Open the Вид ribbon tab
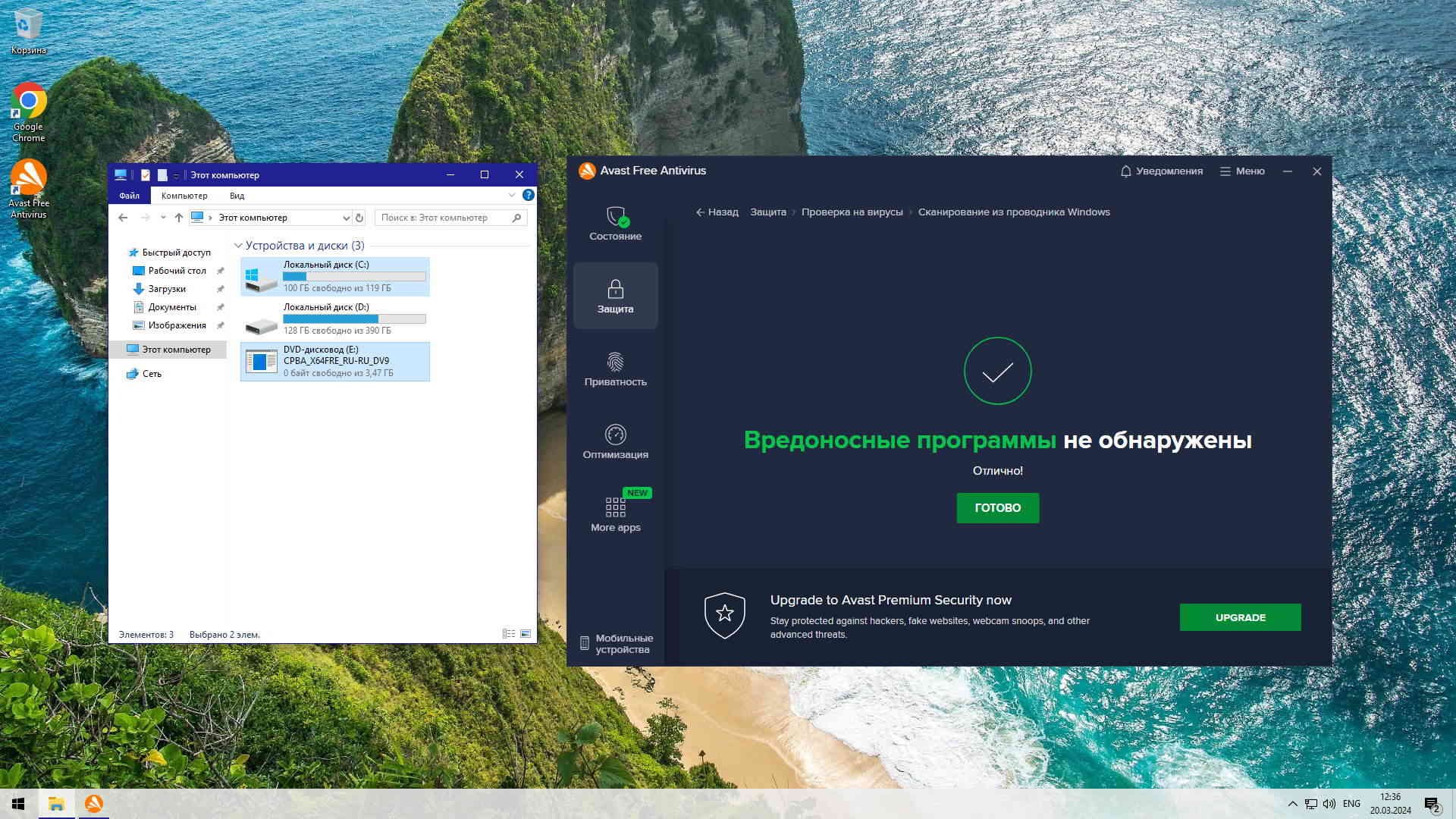 pos(237,196)
